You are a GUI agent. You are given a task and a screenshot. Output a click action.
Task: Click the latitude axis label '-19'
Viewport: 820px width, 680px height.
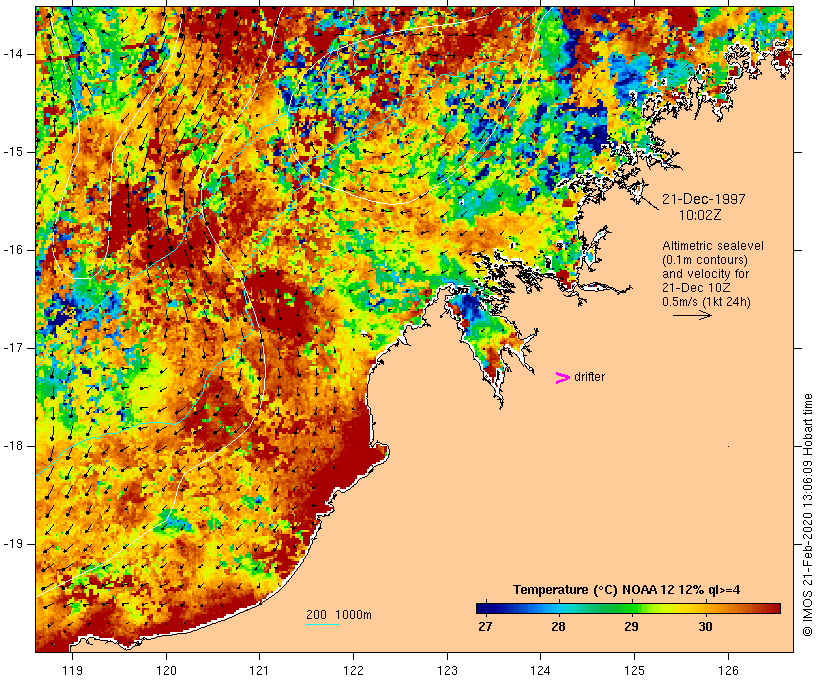(x=12, y=544)
